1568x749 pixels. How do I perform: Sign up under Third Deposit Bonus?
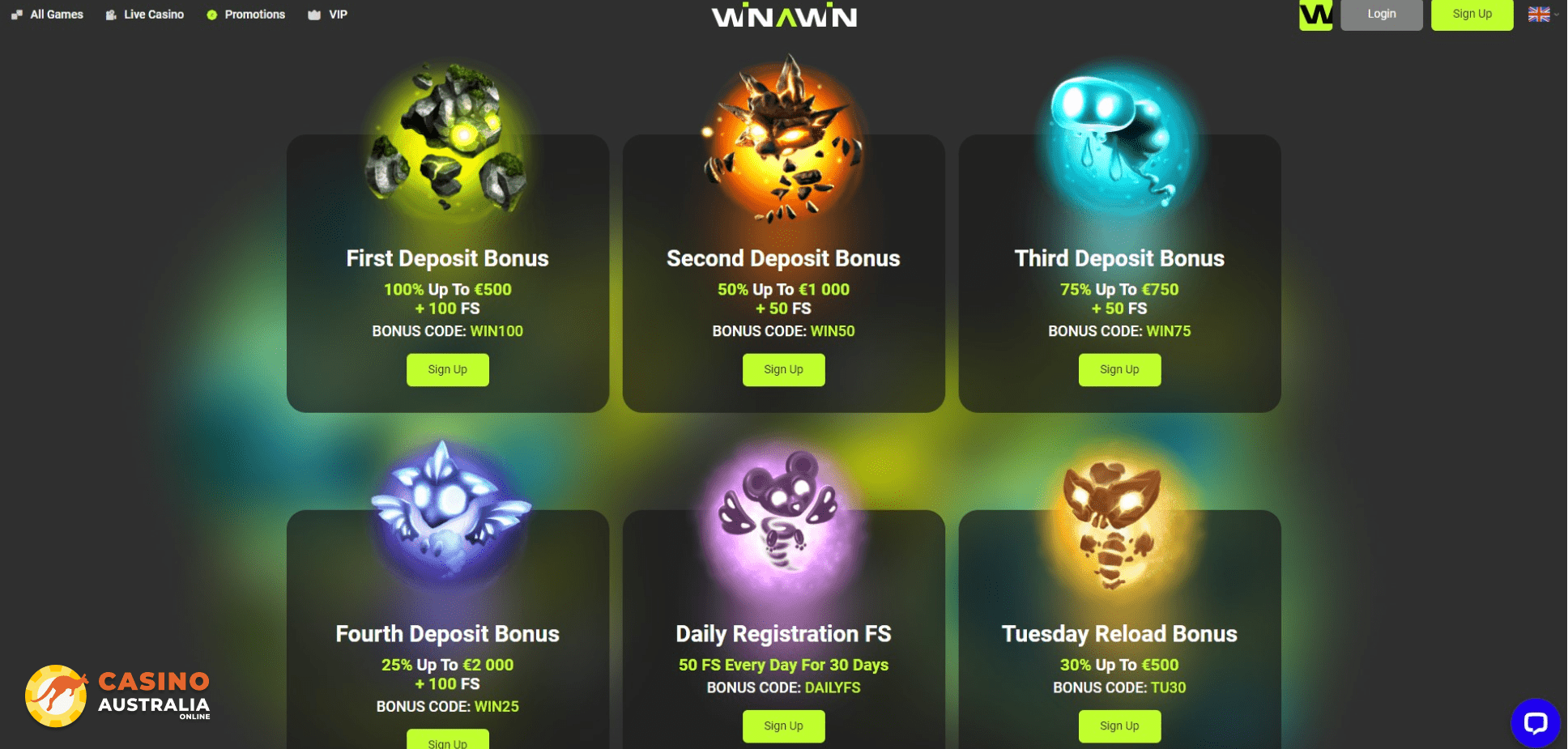1119,370
